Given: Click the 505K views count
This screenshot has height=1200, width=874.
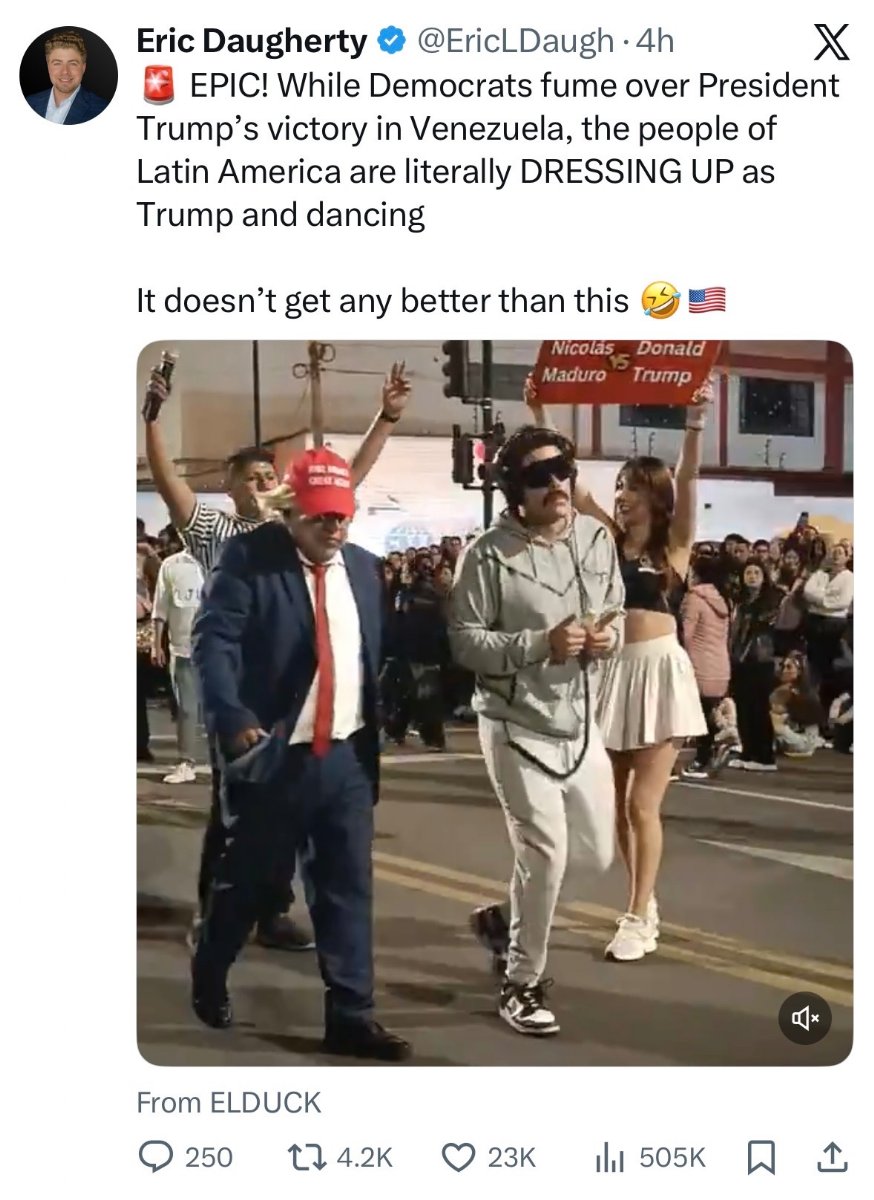Looking at the screenshot, I should [x=672, y=1158].
